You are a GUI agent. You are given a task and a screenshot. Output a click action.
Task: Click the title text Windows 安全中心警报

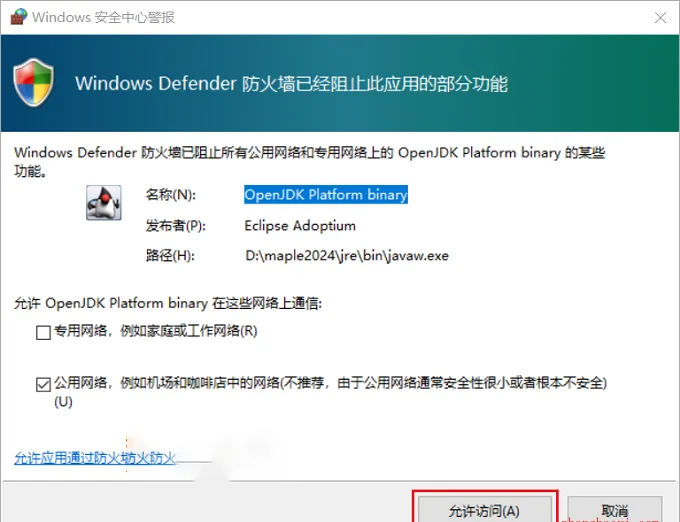(103, 17)
